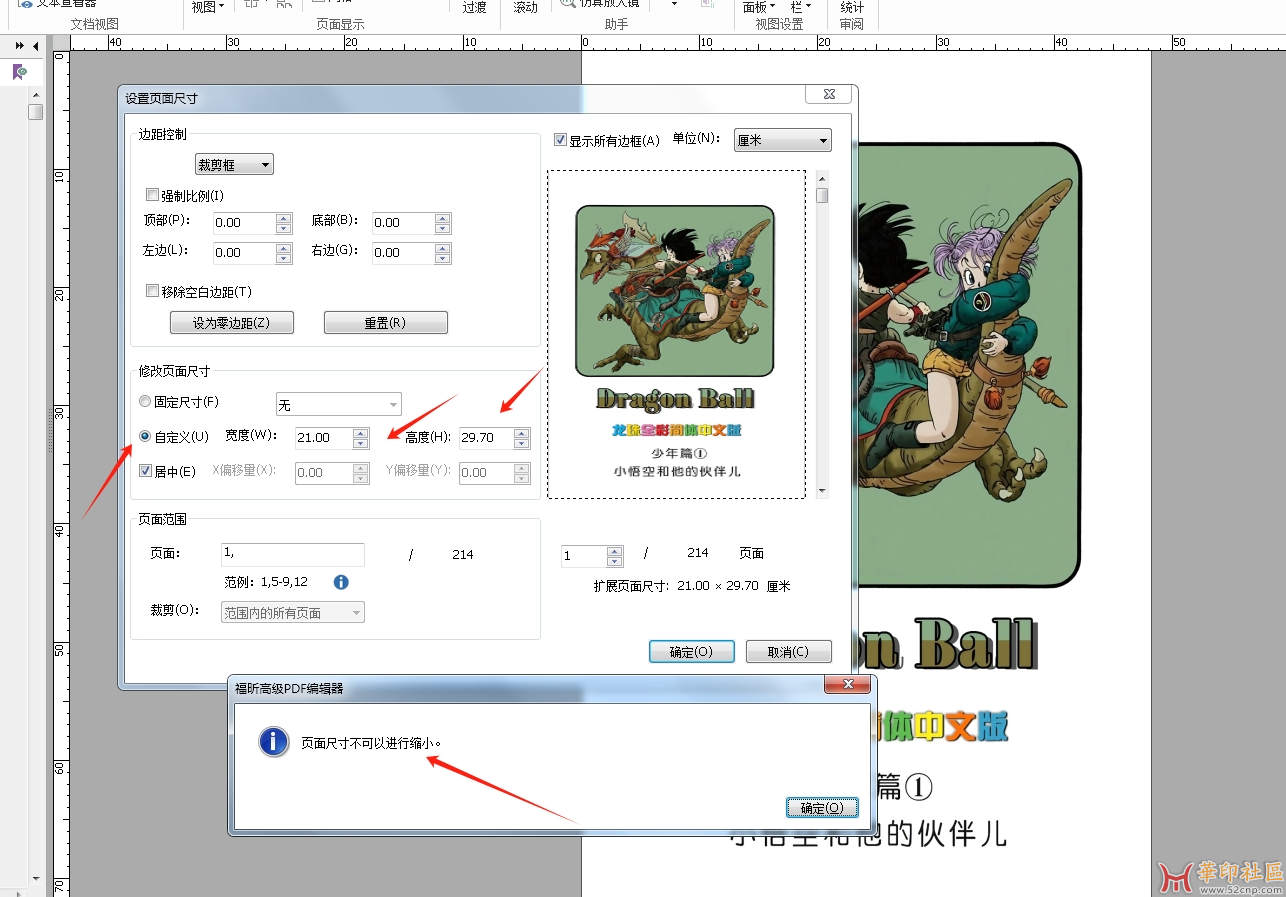
Task: Increase the 顶部 margin with up arrow
Action: pyautogui.click(x=284, y=218)
